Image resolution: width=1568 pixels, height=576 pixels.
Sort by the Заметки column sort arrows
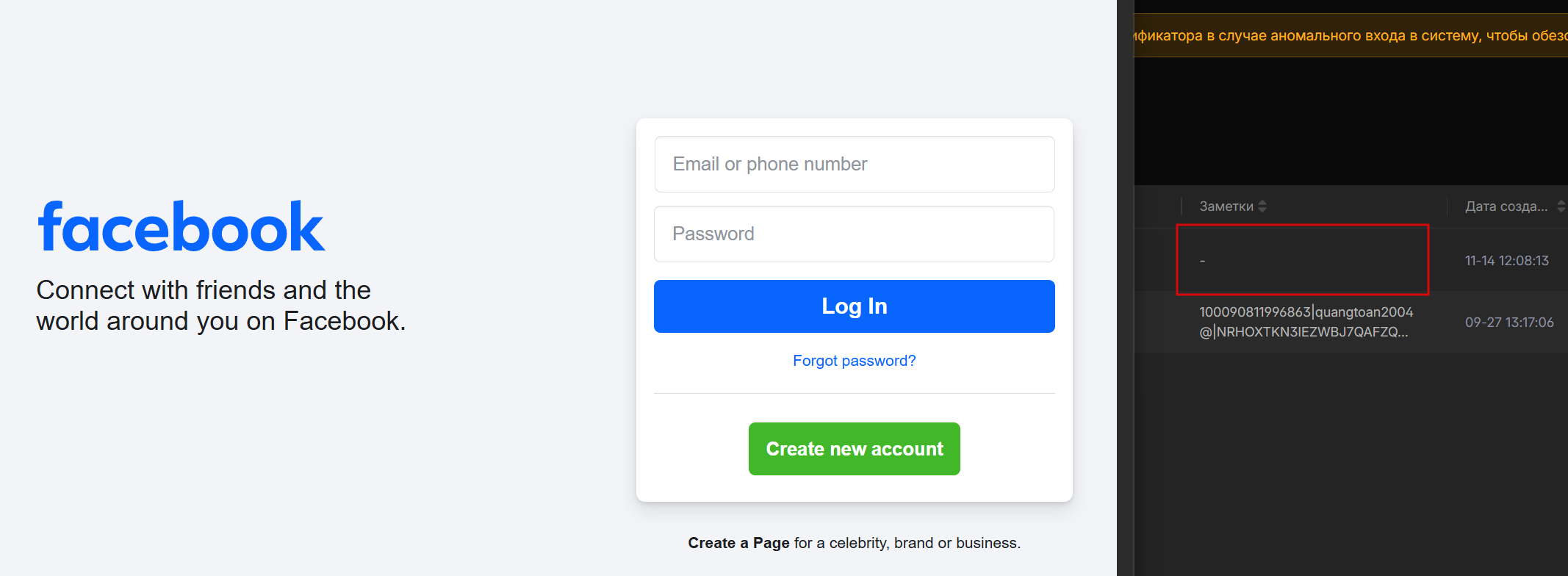coord(1262,206)
